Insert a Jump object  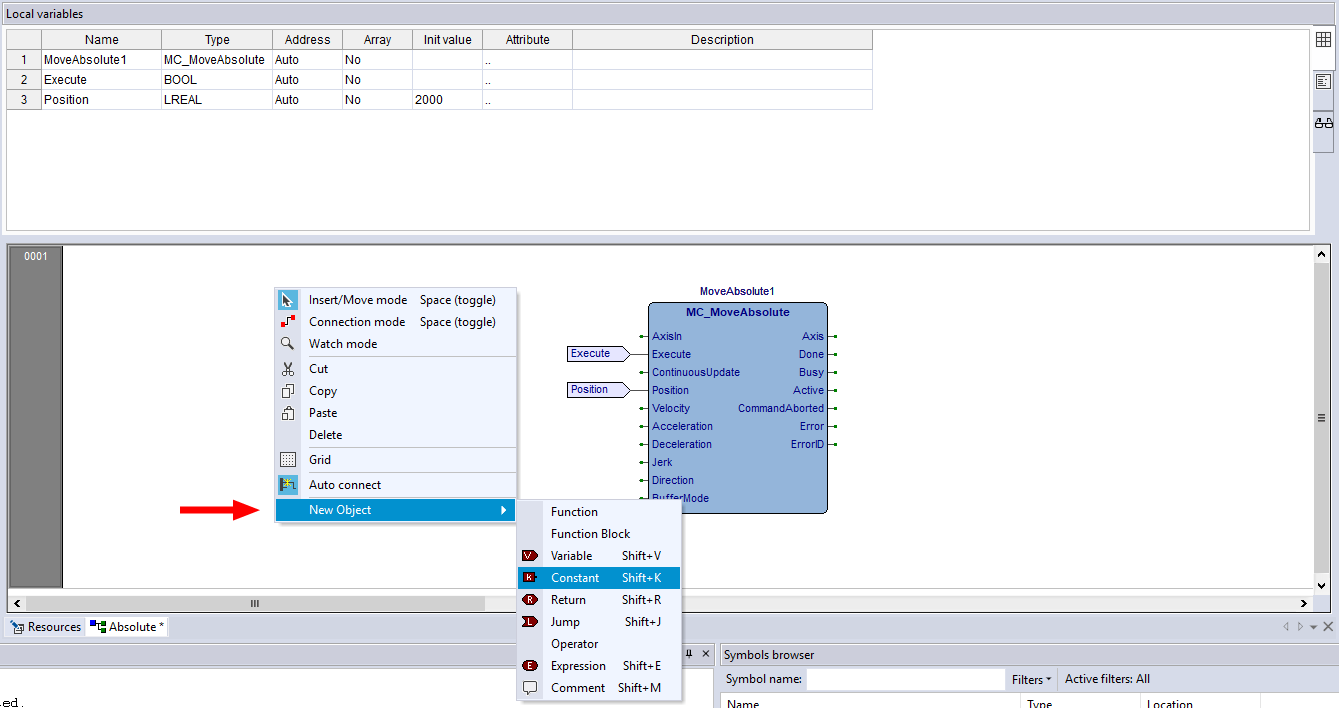[x=565, y=622]
